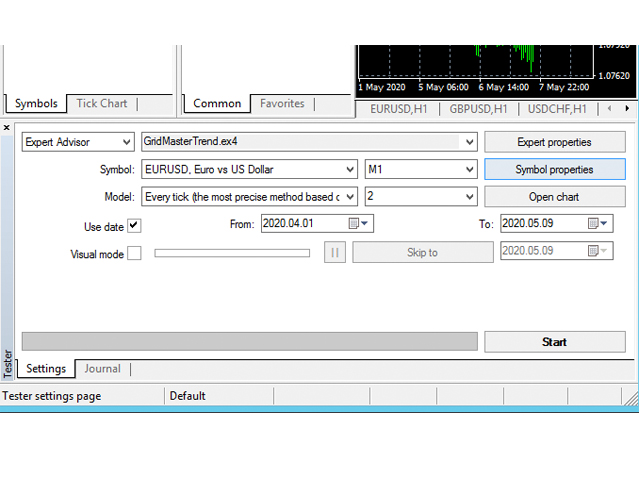Switch to the Settings tab in Tester
Screen dimensions: 640x480
(x=46, y=369)
